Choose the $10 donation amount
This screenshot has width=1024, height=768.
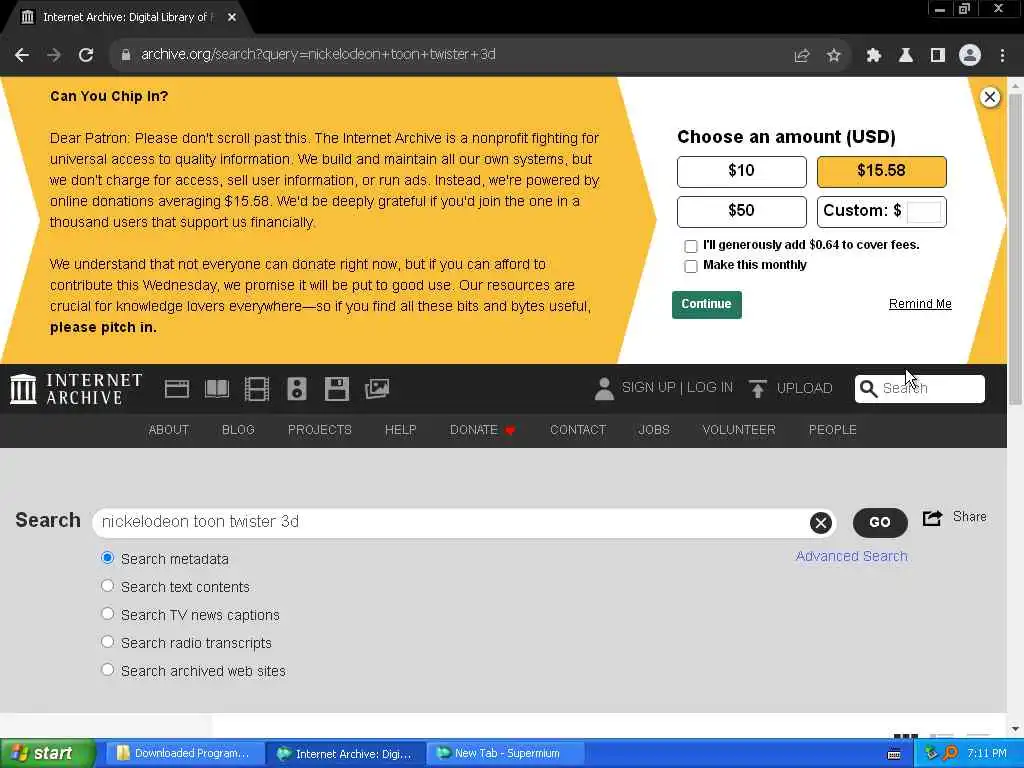click(x=741, y=172)
